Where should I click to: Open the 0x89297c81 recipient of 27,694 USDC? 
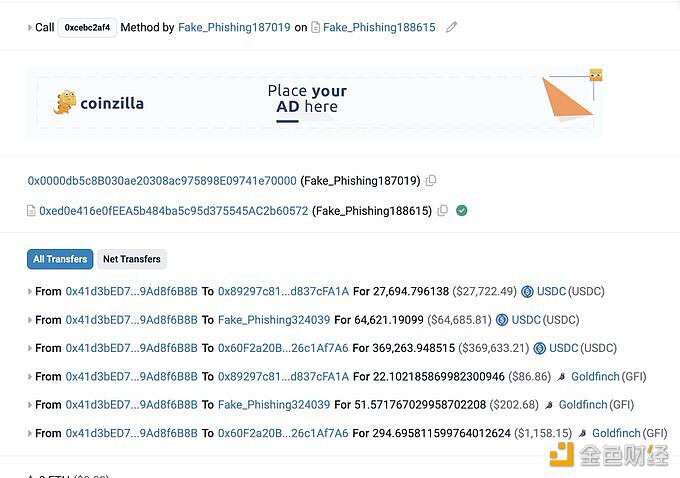tap(283, 292)
